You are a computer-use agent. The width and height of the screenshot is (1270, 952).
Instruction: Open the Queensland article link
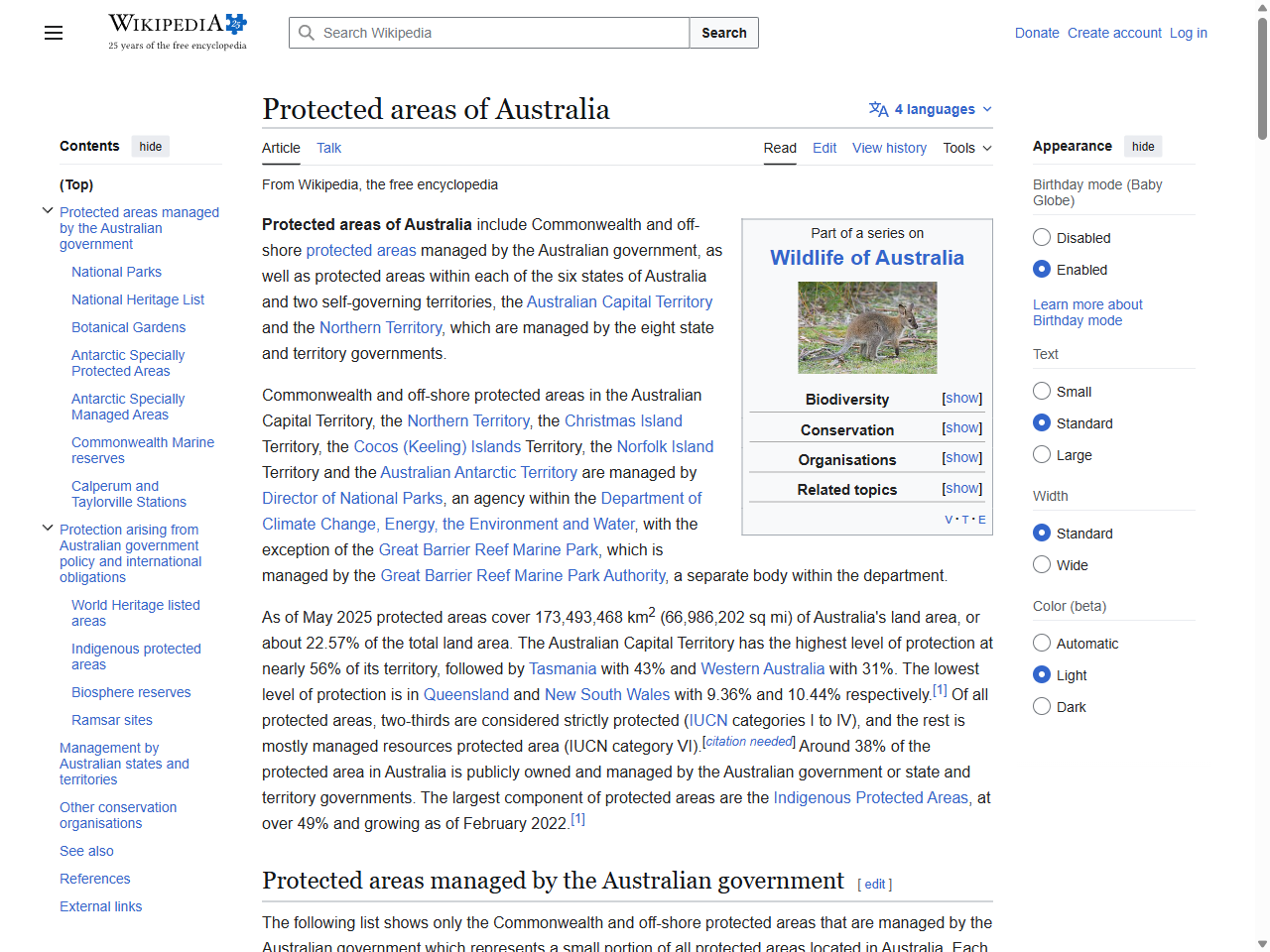tap(466, 694)
